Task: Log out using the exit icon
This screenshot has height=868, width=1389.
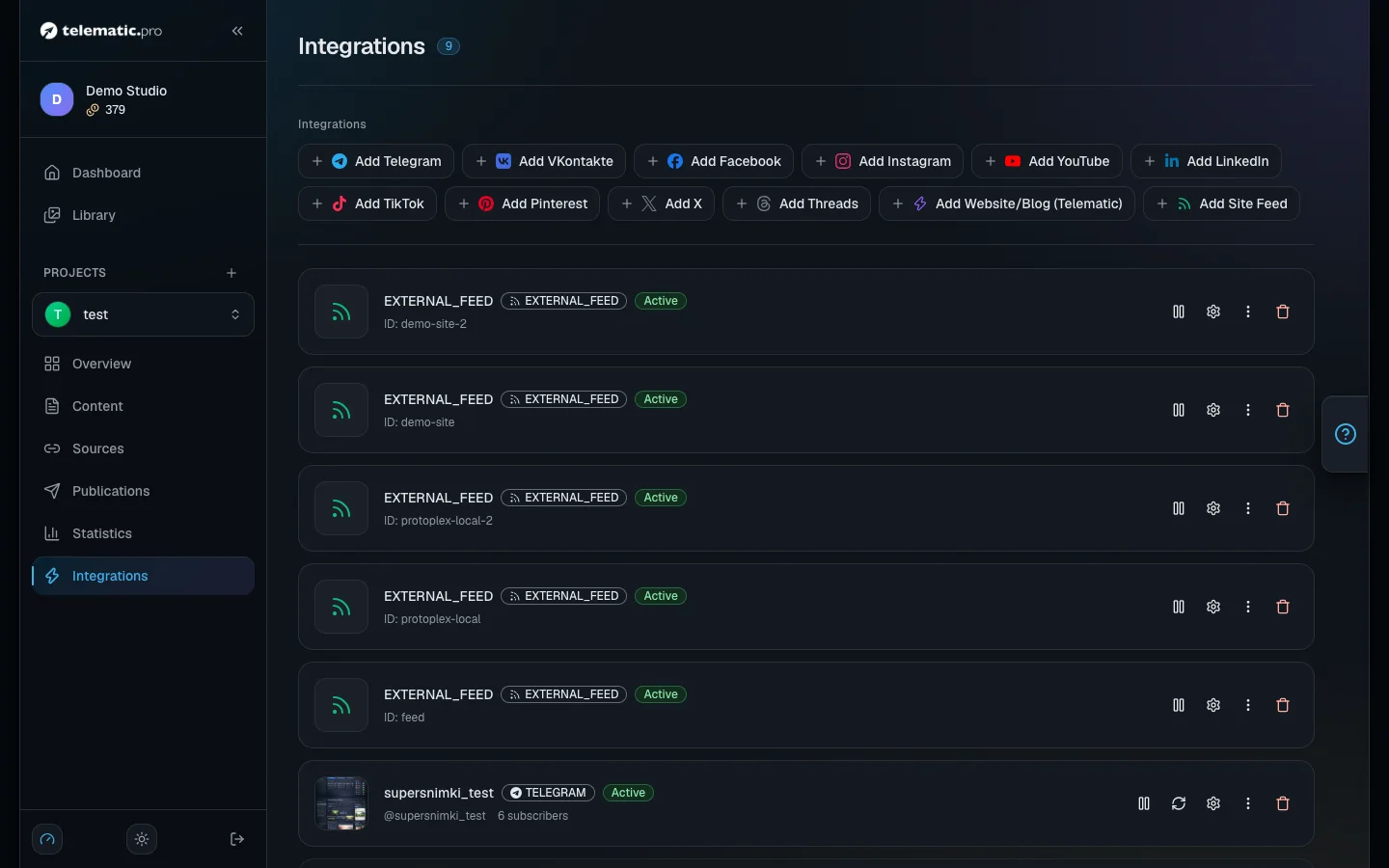Action: point(237,839)
